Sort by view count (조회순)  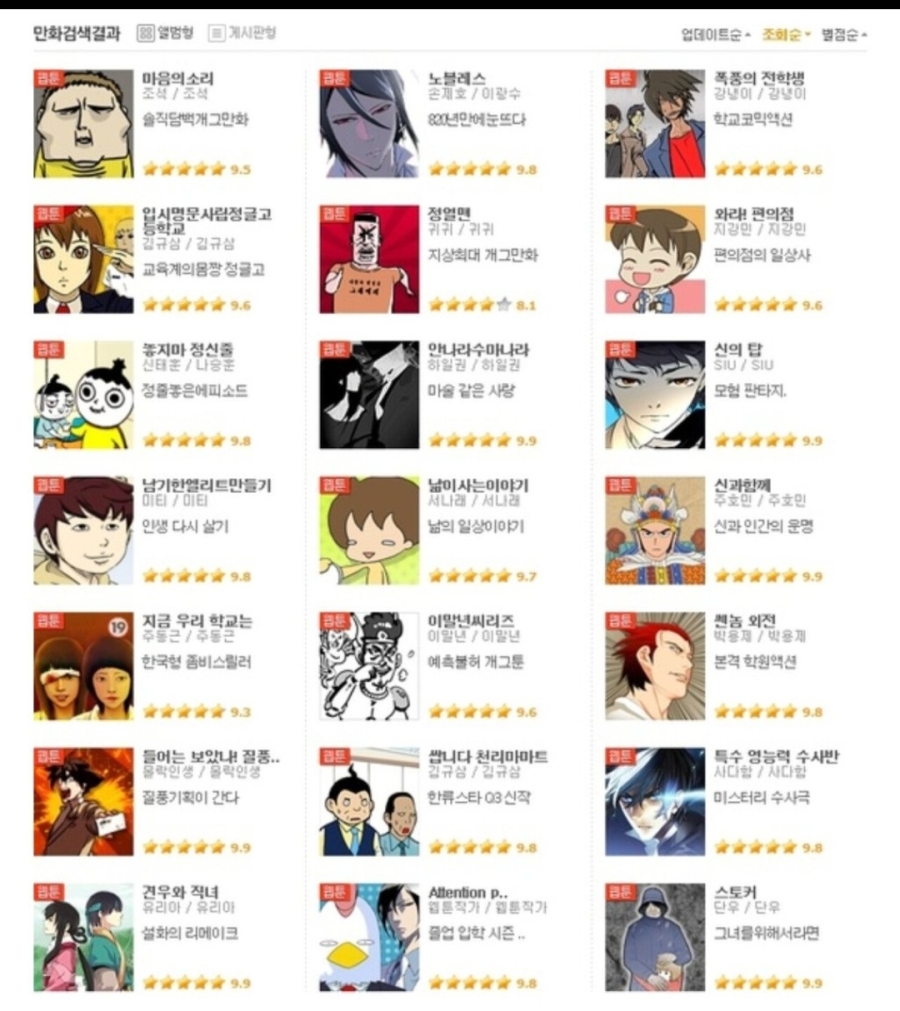[785, 34]
